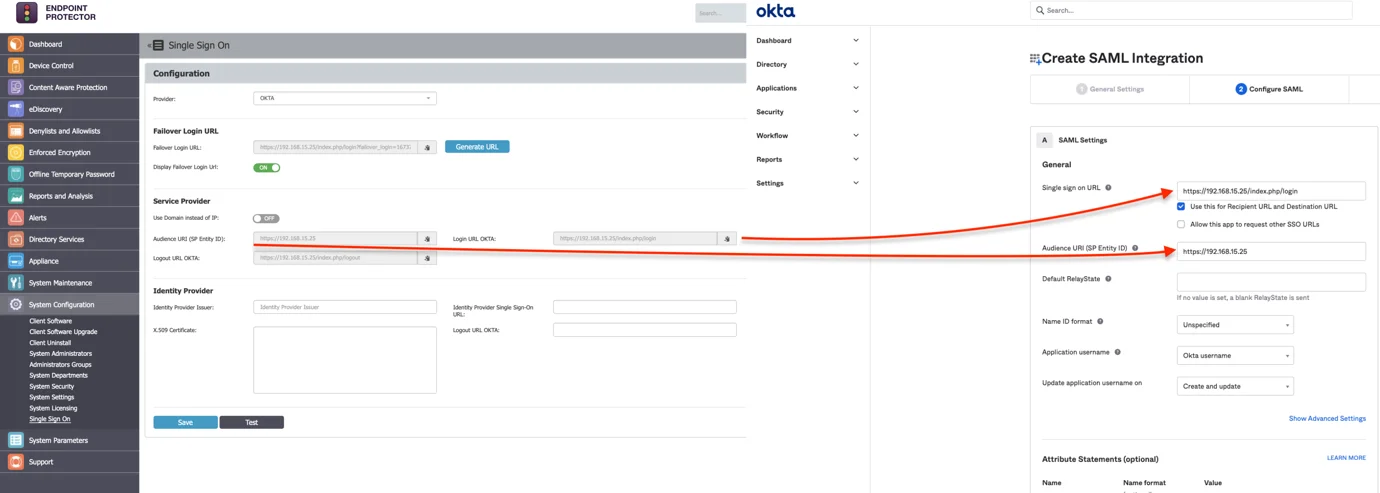Viewport: 1380px width, 493px height.
Task: Open System Security submenu item
Action: (52, 386)
